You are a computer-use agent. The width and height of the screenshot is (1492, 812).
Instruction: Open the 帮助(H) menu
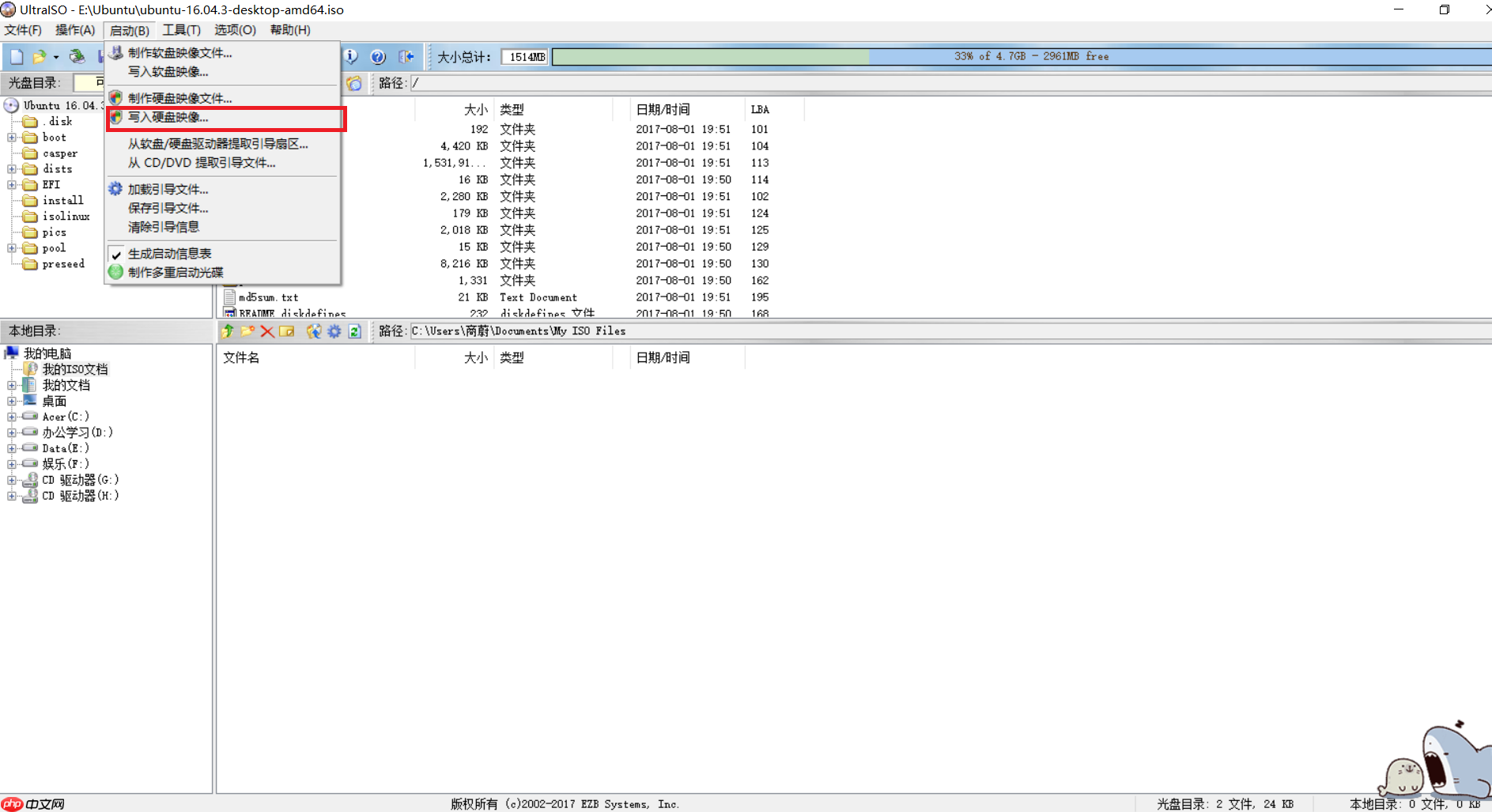290,30
